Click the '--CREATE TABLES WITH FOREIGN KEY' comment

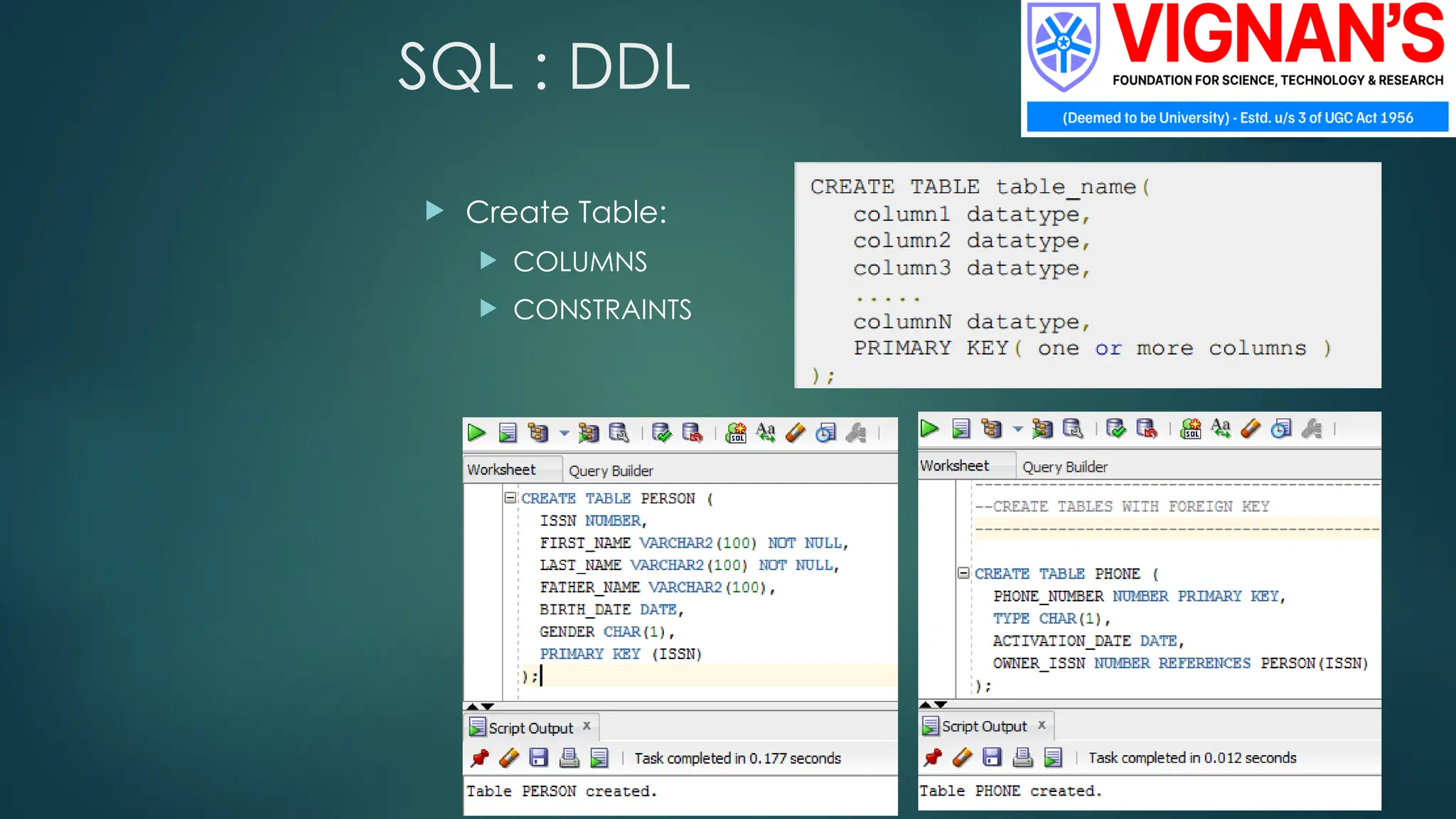[x=1122, y=506]
